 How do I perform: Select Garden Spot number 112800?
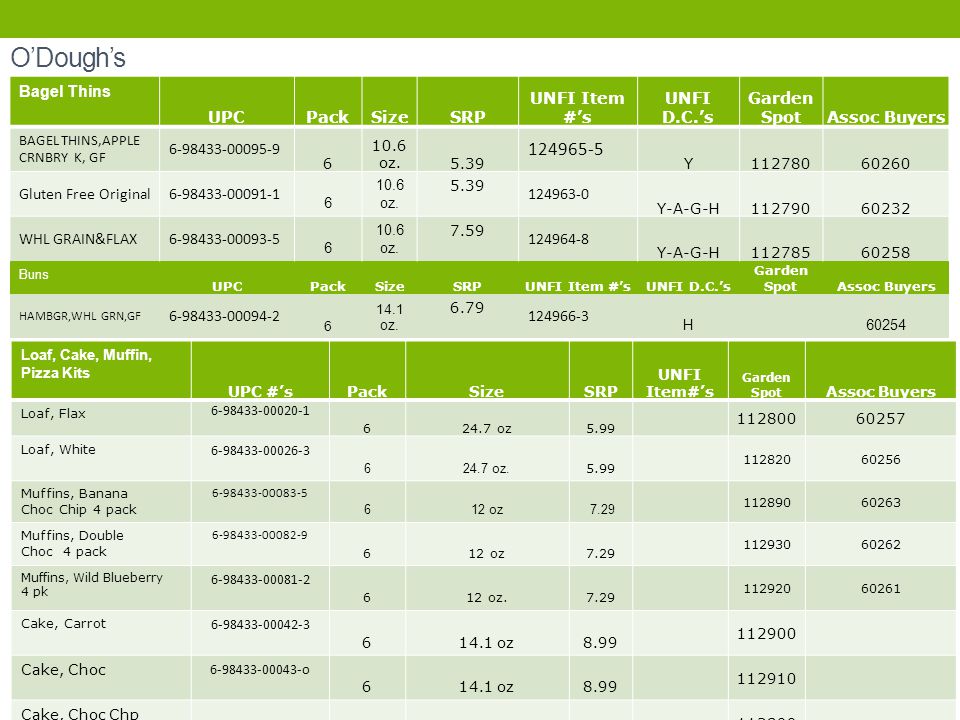pyautogui.click(x=767, y=419)
